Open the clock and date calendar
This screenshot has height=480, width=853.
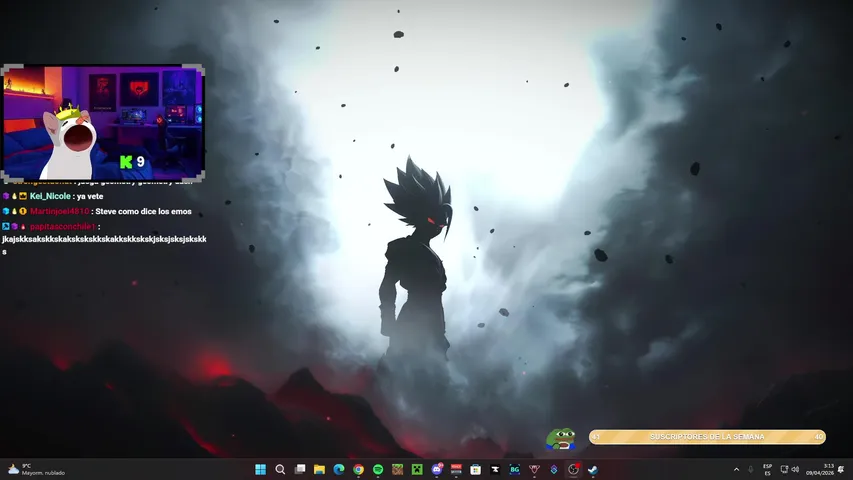coord(820,469)
